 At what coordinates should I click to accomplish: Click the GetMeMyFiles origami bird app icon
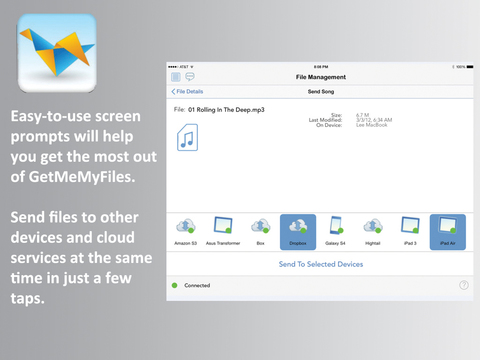point(57,53)
